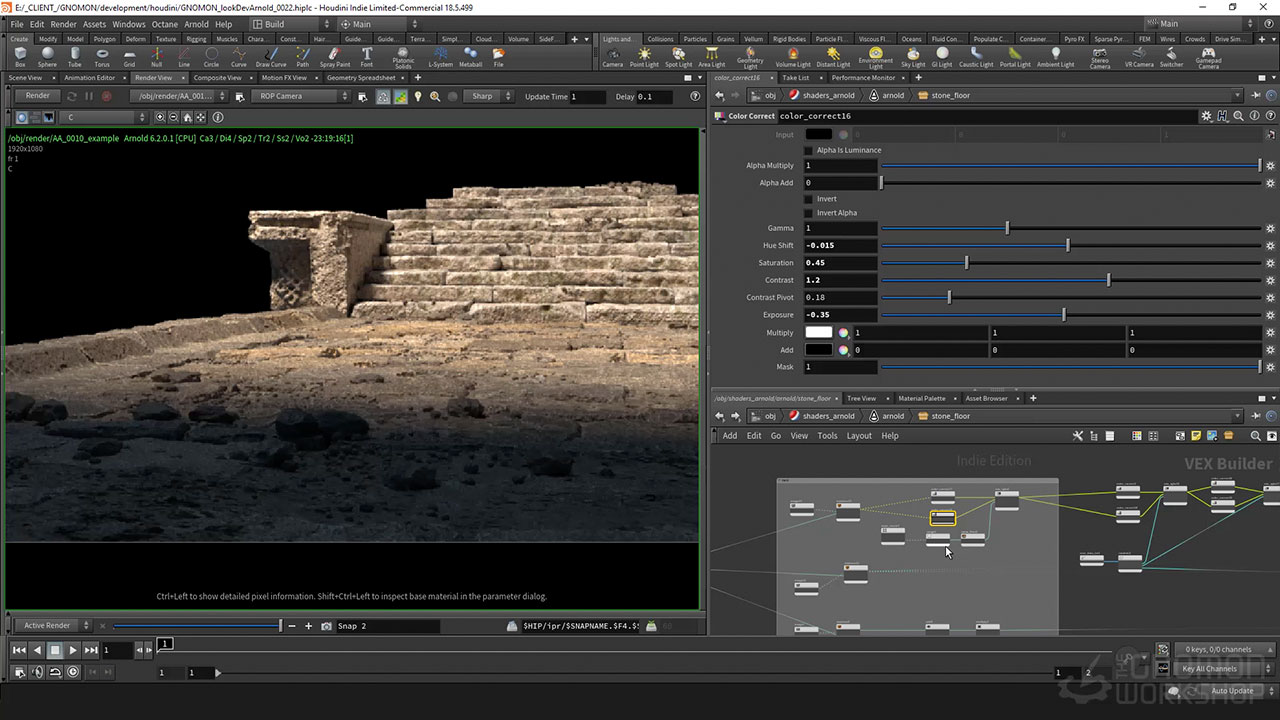This screenshot has width=1280, height=720.
Task: Switch to the Material Palette tab
Action: [921, 398]
